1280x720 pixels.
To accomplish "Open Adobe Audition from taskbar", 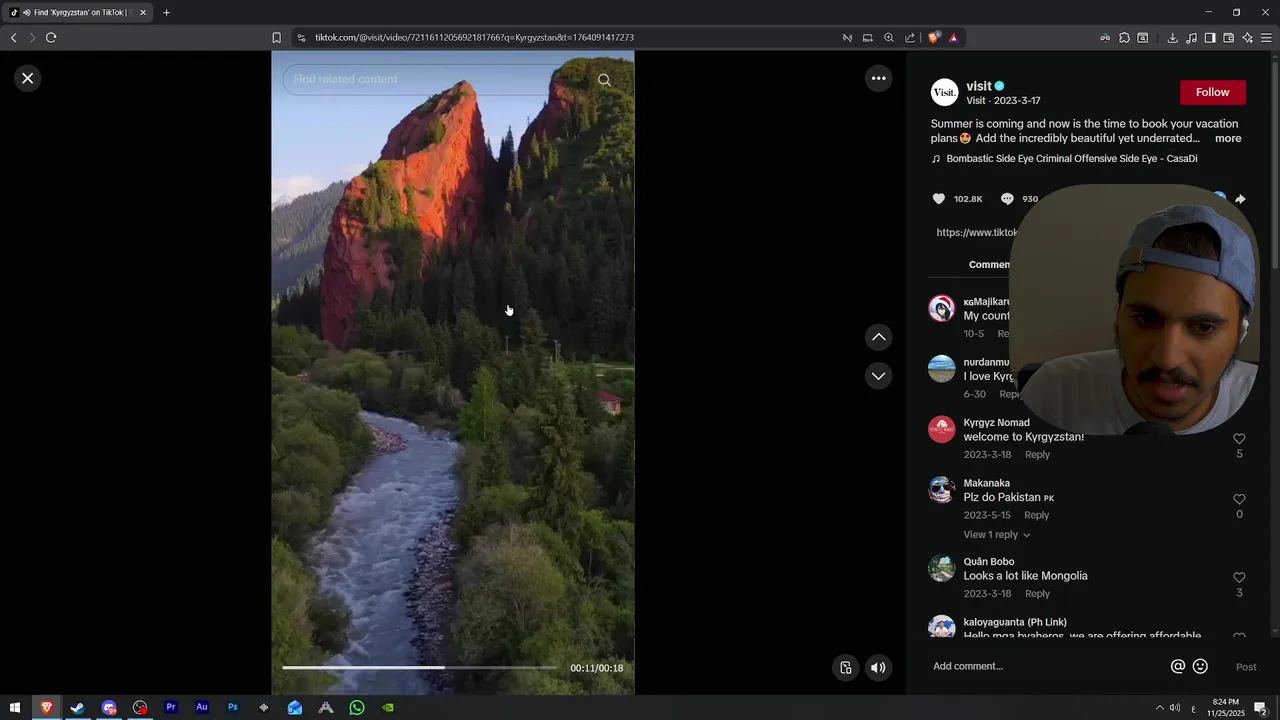I will (201, 707).
